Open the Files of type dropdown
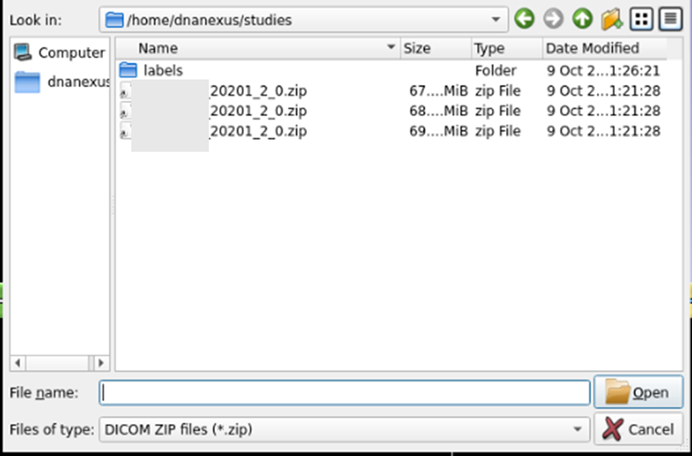 point(576,429)
